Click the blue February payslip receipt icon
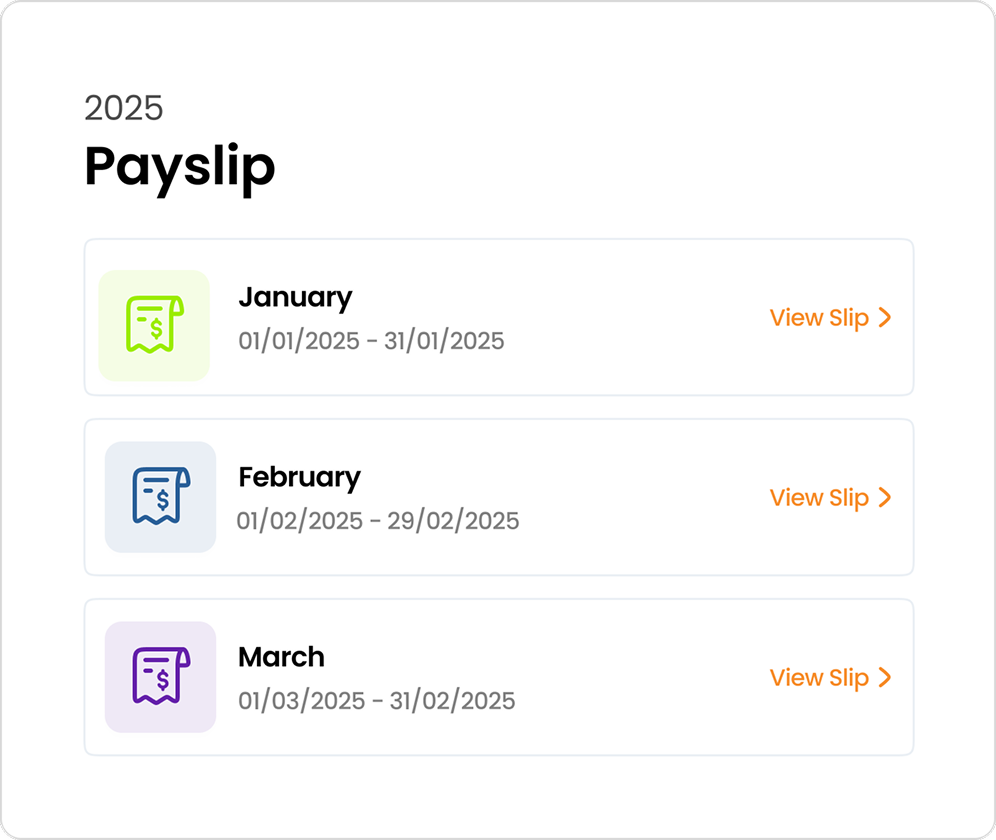The height and width of the screenshot is (840, 996). (161, 497)
